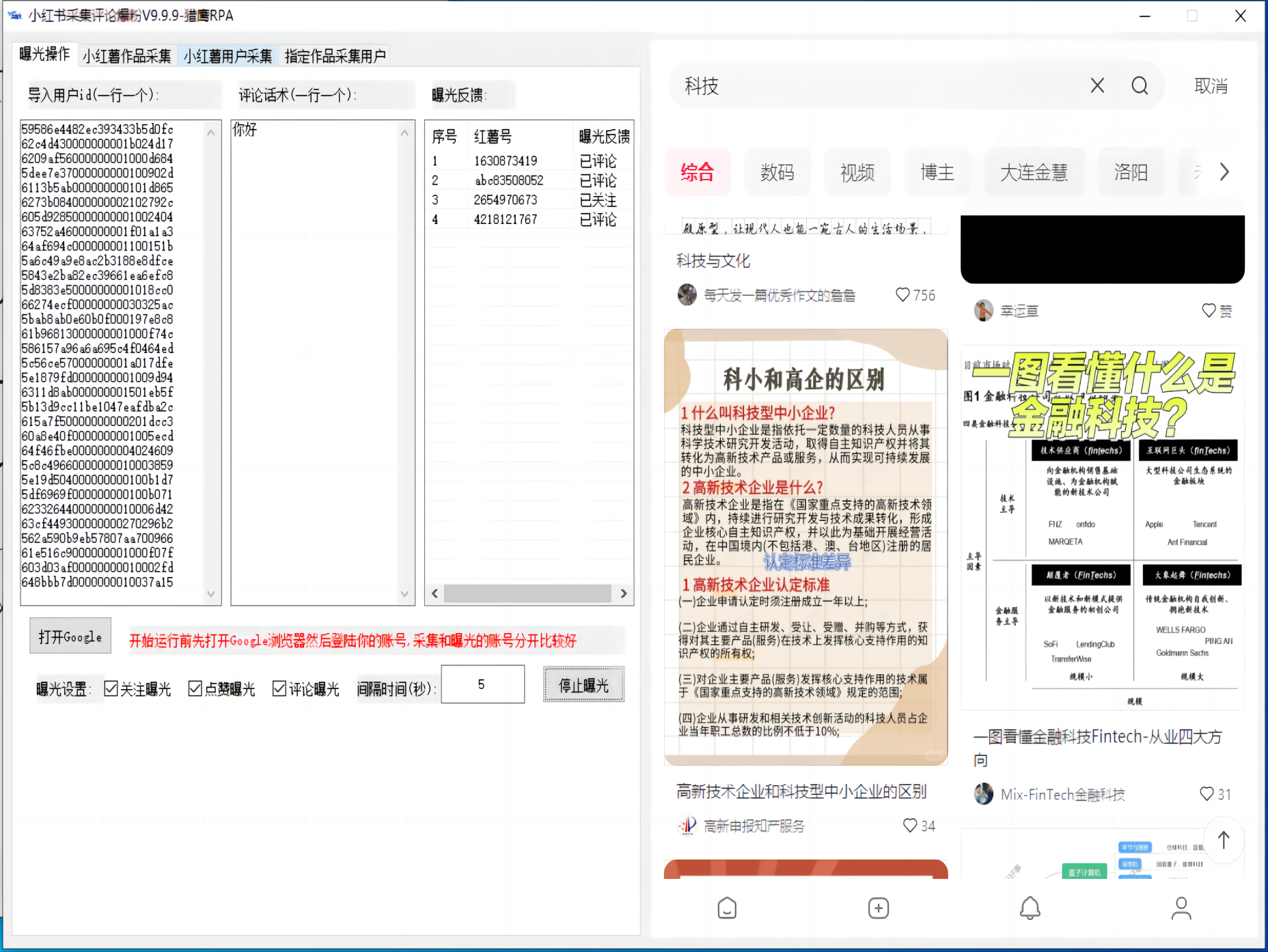Click user ID 648bbb7d0000000010037a15

click(x=97, y=582)
